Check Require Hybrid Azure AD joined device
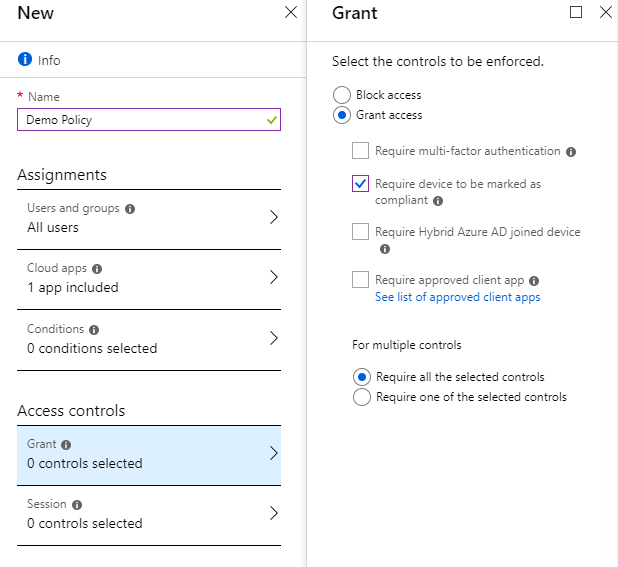The image size is (618, 567). (360, 232)
